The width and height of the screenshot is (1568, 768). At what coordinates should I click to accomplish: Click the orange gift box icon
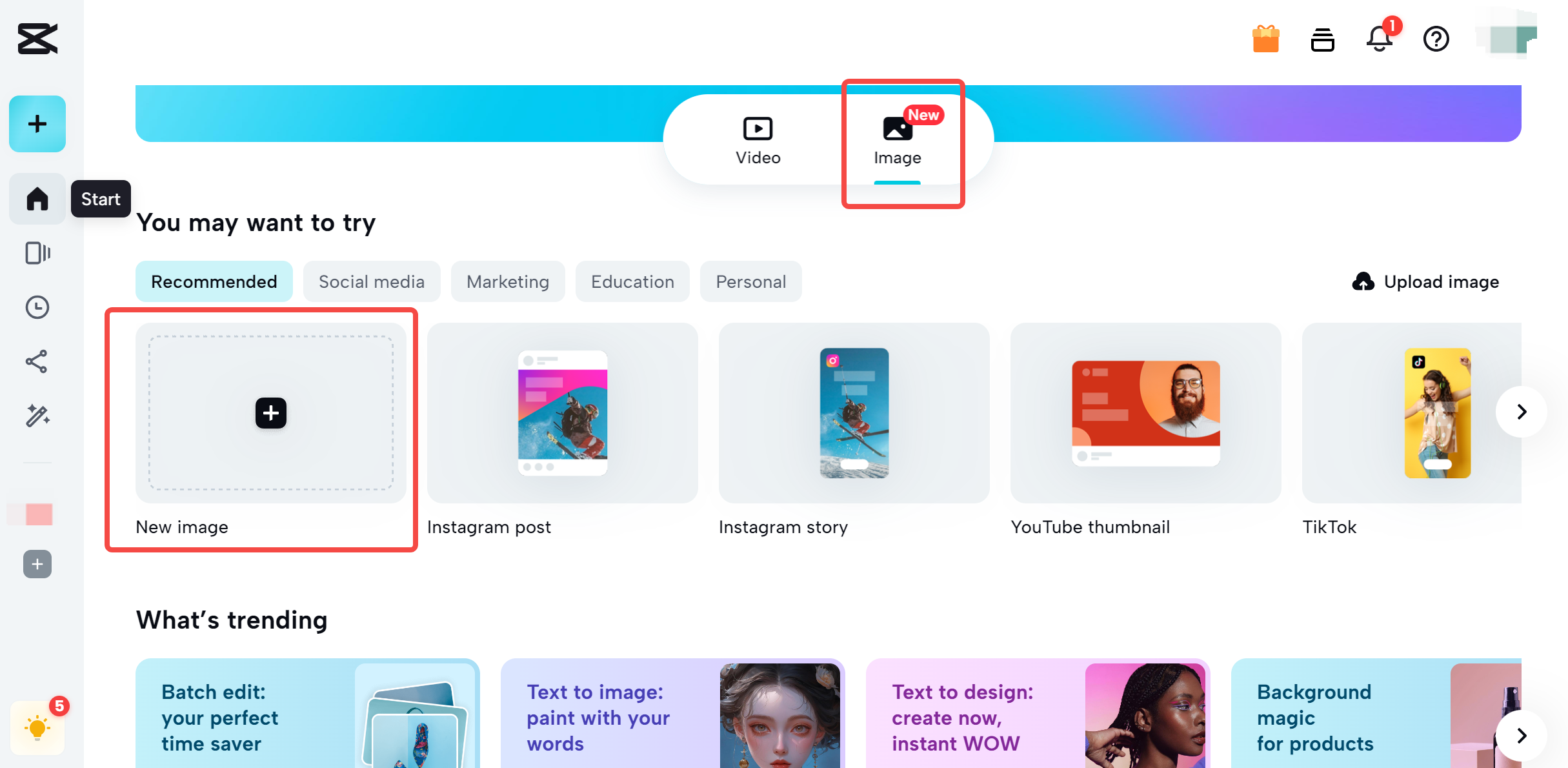click(x=1265, y=39)
